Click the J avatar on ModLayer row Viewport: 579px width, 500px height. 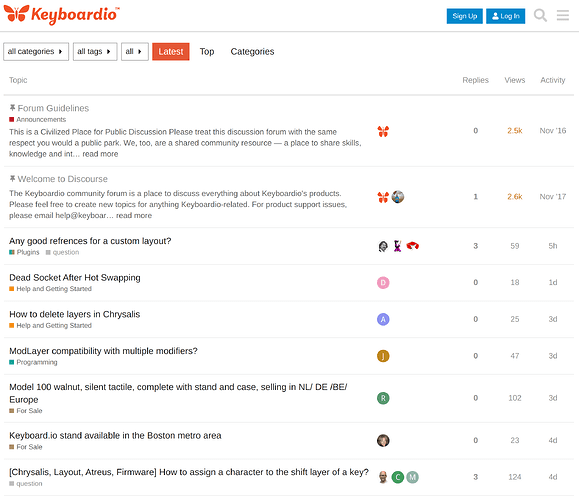point(383,356)
